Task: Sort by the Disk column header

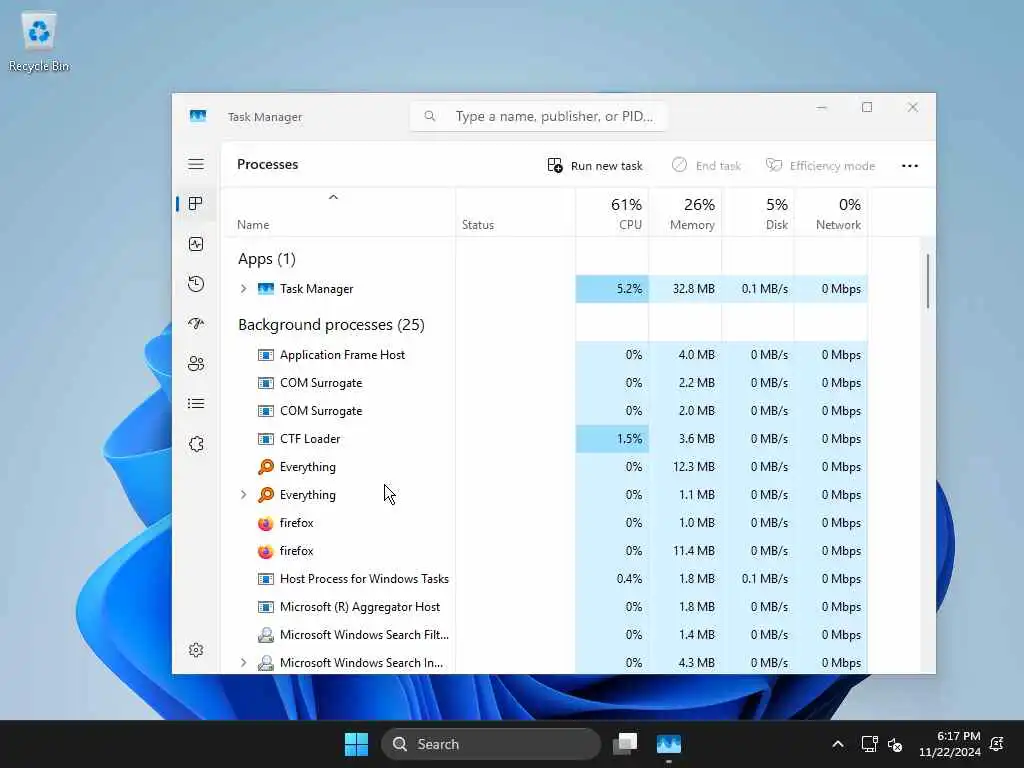Action: click(758, 213)
